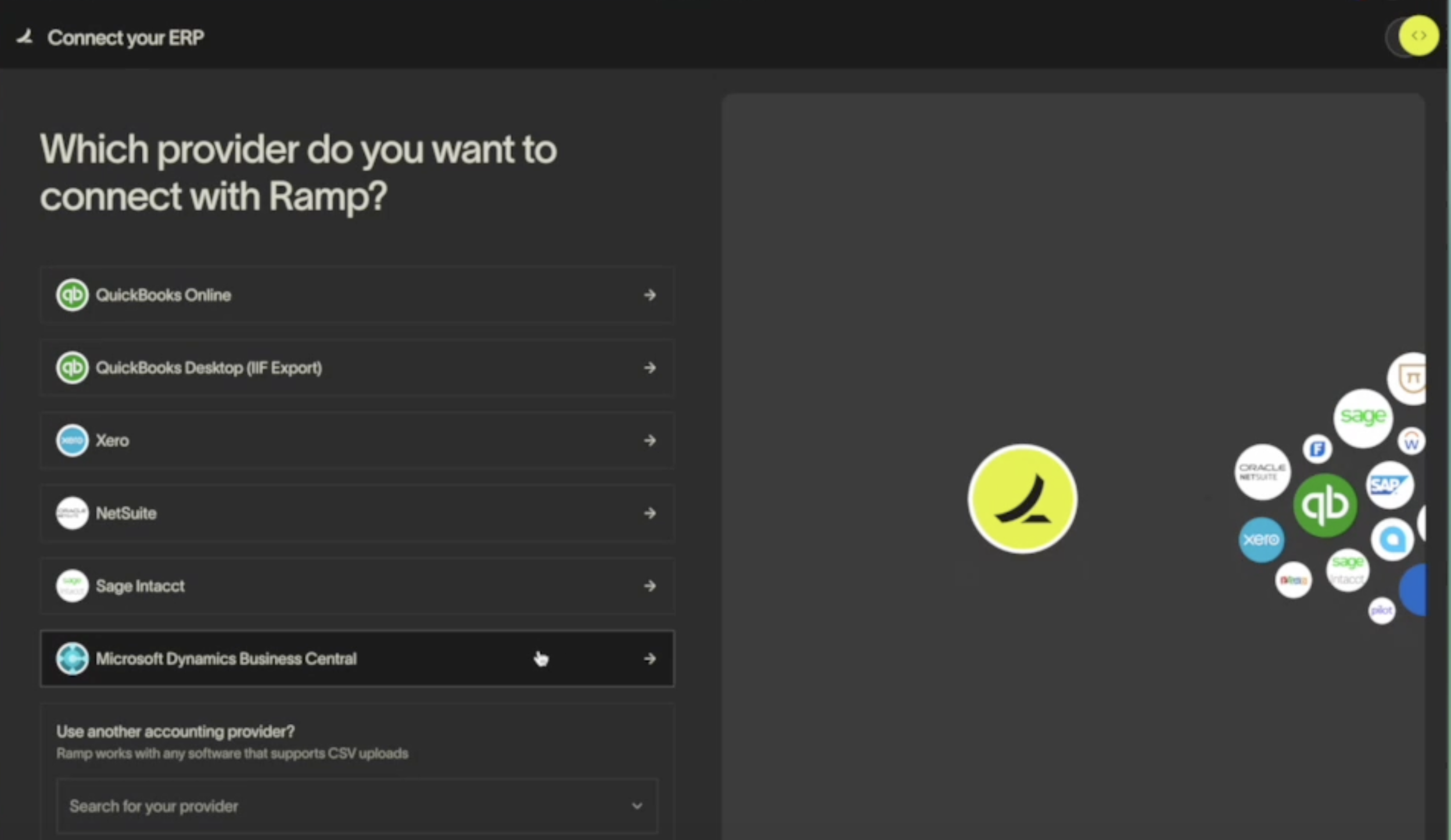The image size is (1451, 840).
Task: Click the Xero logo in list
Action: [x=72, y=440]
